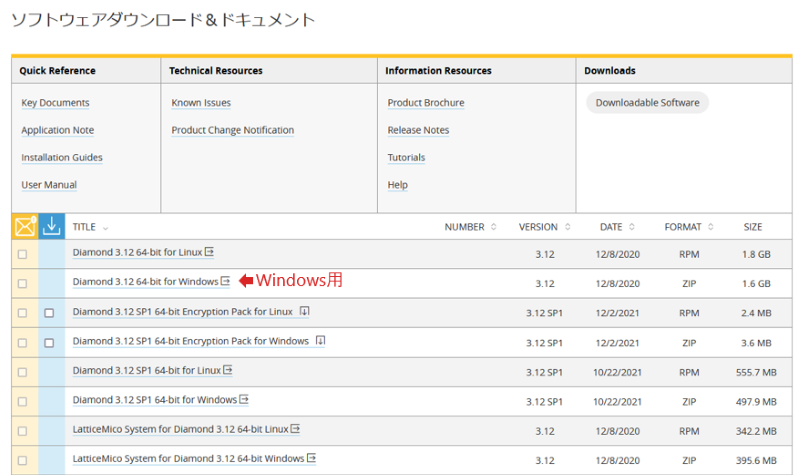Click download icon beside SP1 Encryption Pack for Windows
The height and width of the screenshot is (475, 800).
320,340
